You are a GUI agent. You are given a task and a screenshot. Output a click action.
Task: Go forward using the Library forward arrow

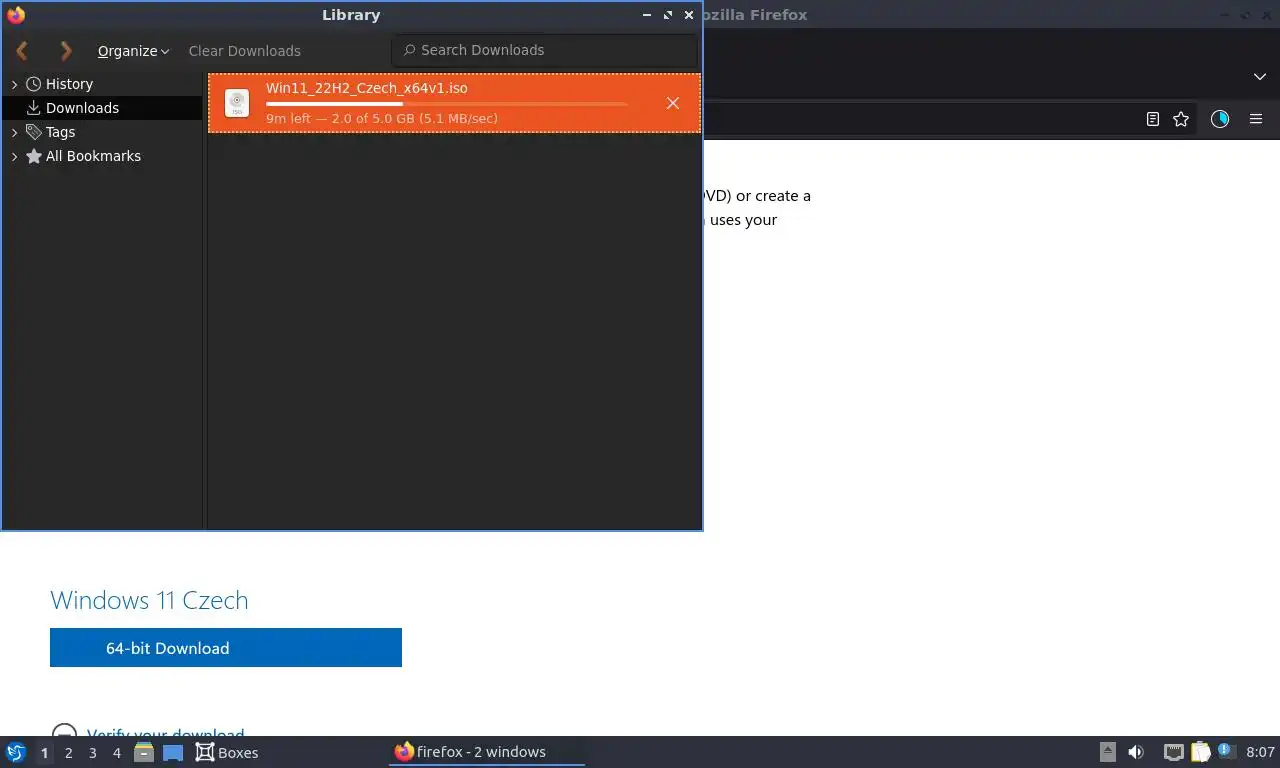pyautogui.click(x=66, y=50)
